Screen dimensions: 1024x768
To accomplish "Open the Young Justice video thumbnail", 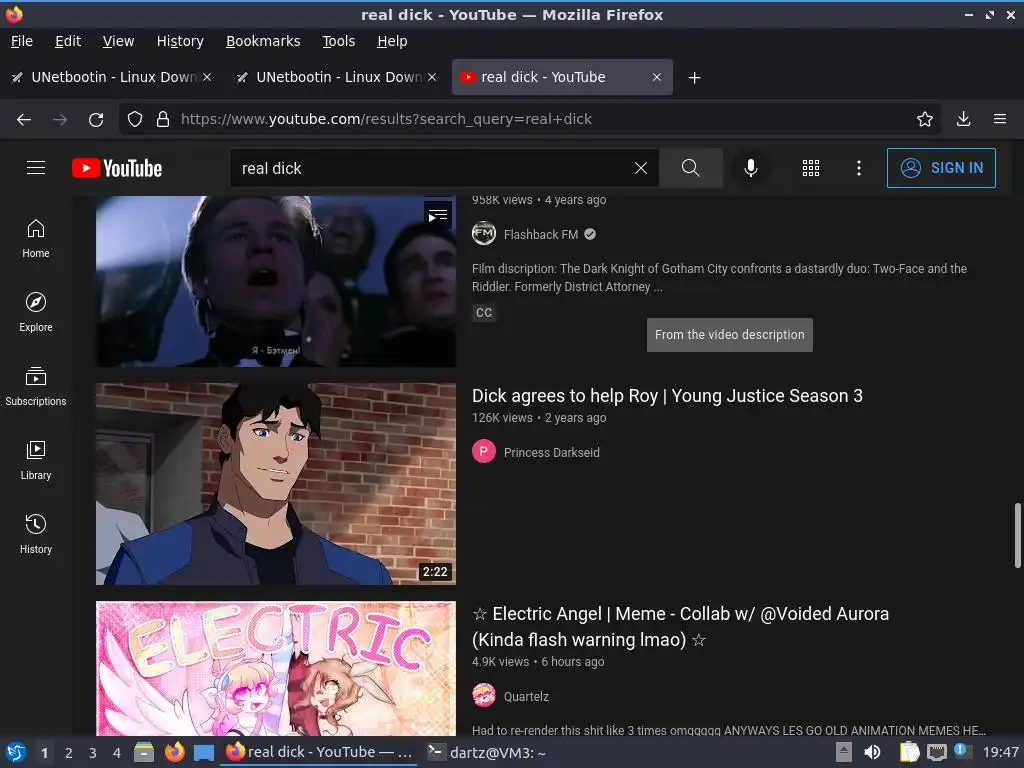I will click(x=276, y=484).
